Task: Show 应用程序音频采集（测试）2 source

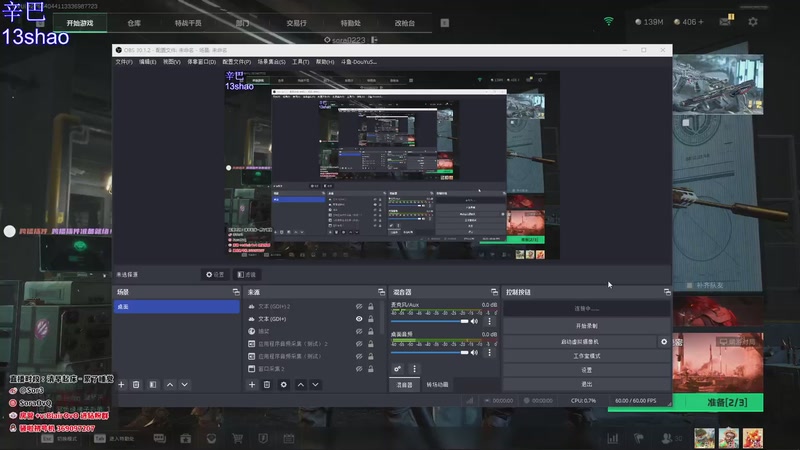Action: click(359, 344)
